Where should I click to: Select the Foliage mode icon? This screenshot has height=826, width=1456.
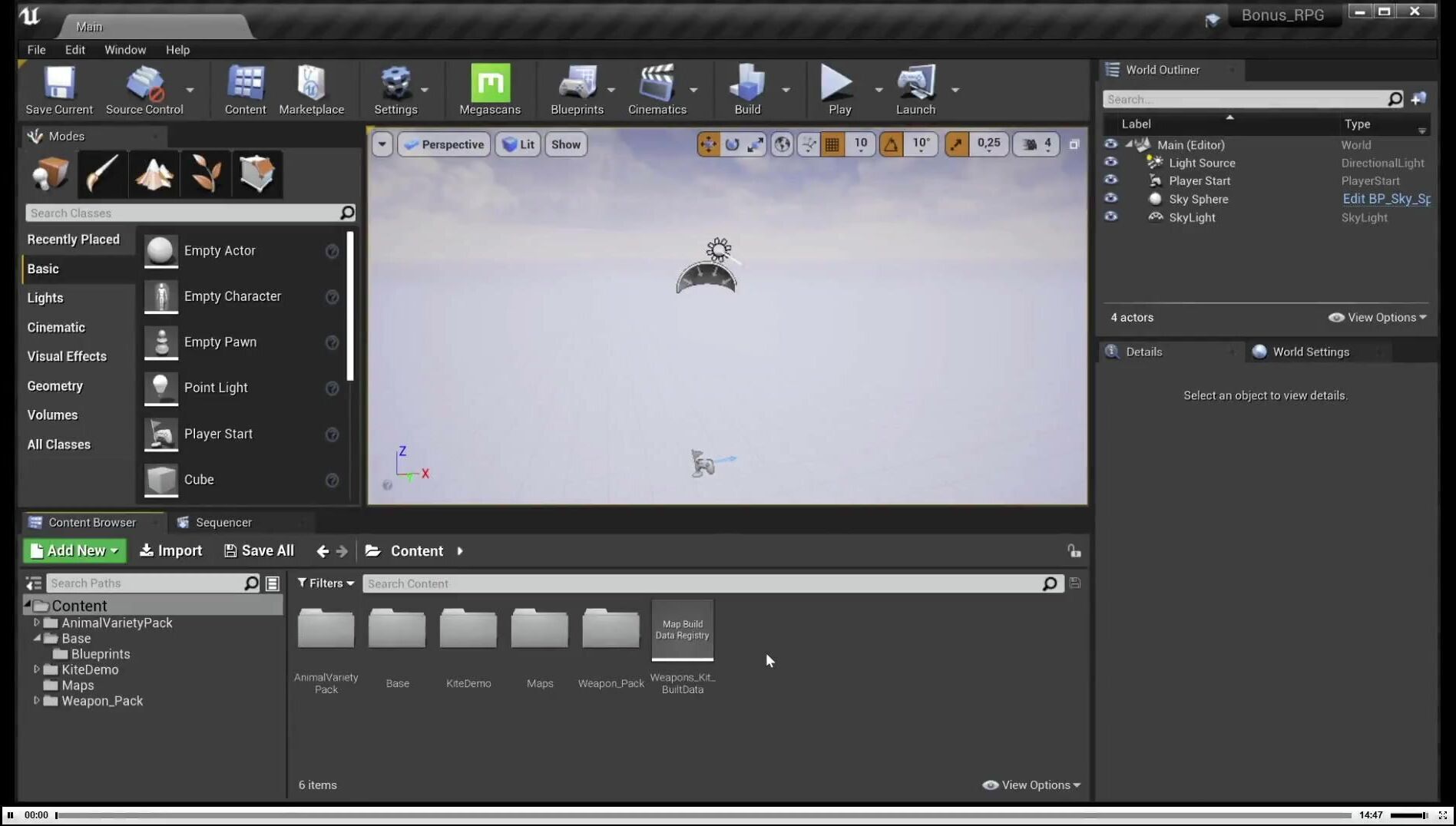(x=206, y=174)
